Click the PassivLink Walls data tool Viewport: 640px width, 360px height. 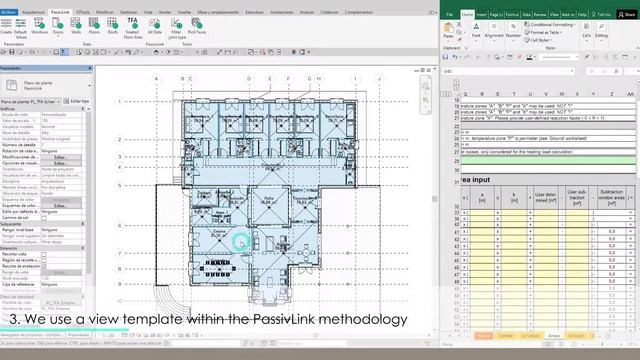coord(76,26)
